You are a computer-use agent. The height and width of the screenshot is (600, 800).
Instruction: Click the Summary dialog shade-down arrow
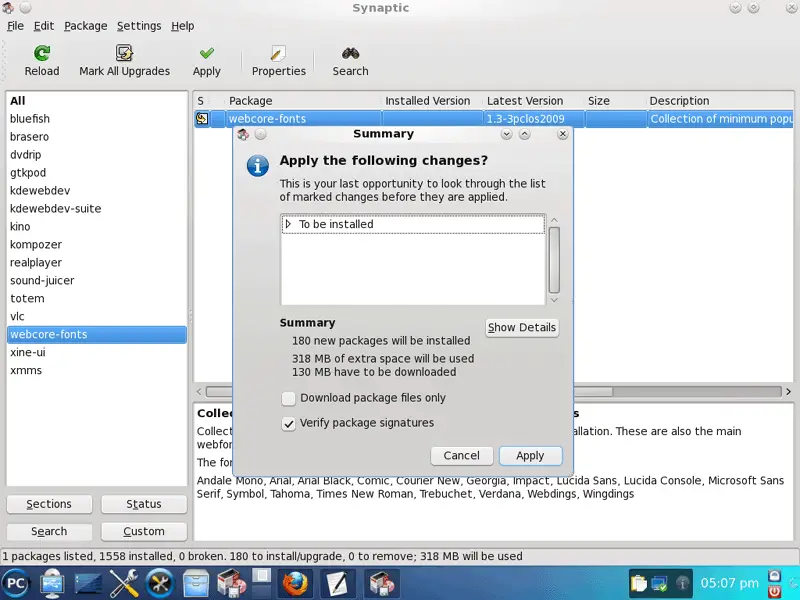[507, 134]
